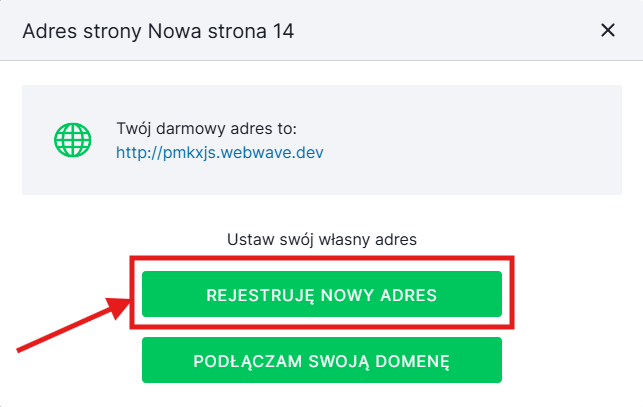Dismiss the dialog with the X icon
The image size is (643, 407).
(607, 30)
